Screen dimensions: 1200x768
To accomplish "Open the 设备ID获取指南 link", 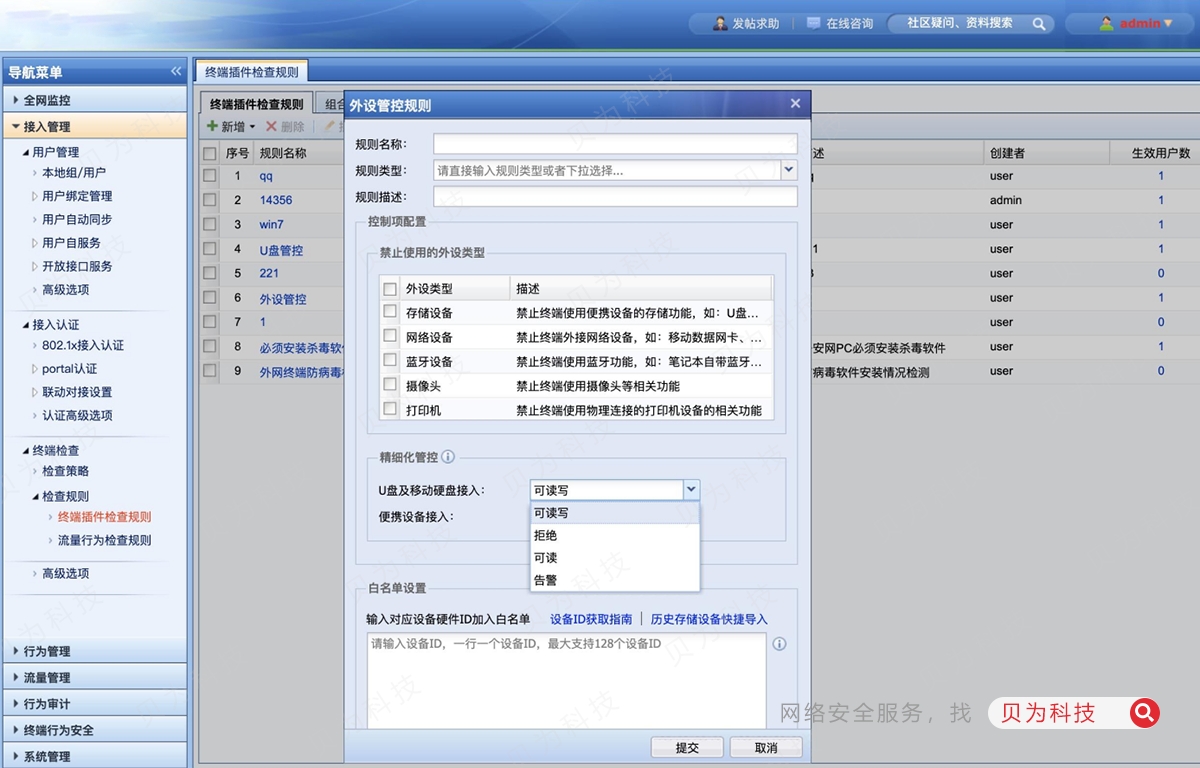I will click(x=591, y=619).
